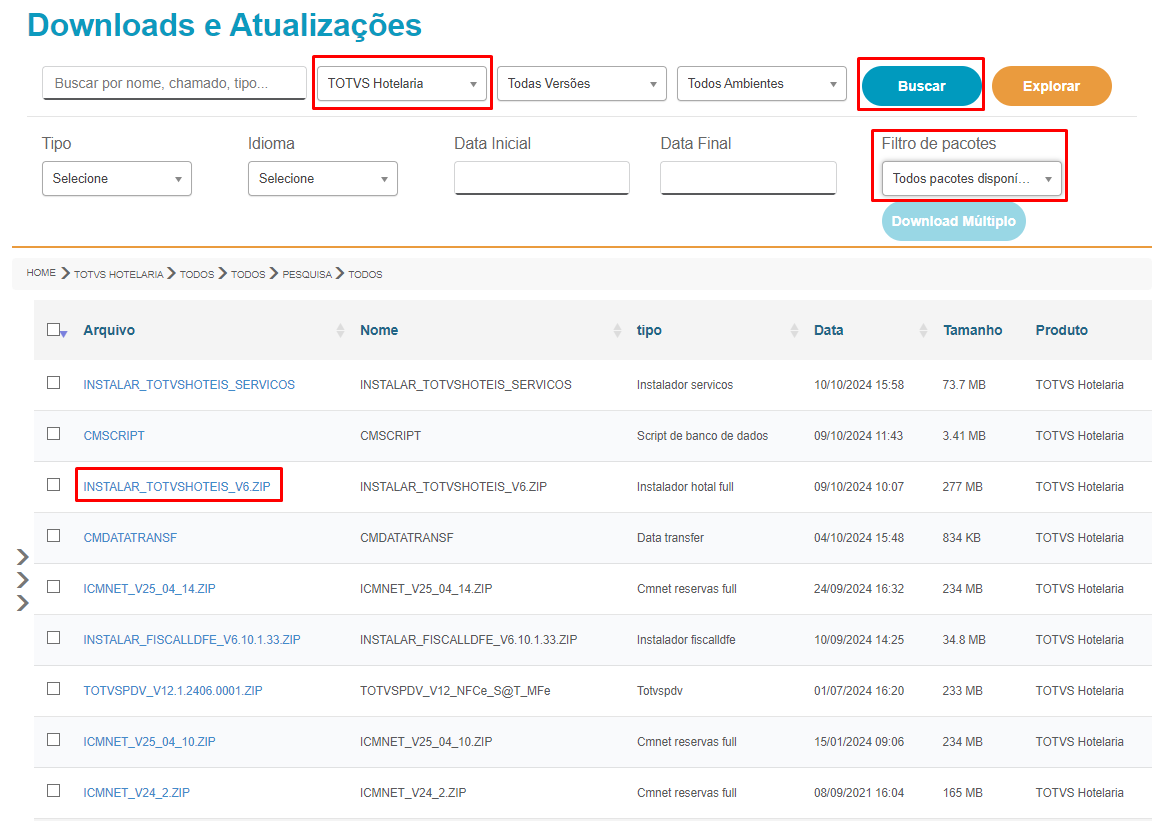Viewport: 1157px width, 821px height.
Task: Focus the search by name input field
Action: 174,83
